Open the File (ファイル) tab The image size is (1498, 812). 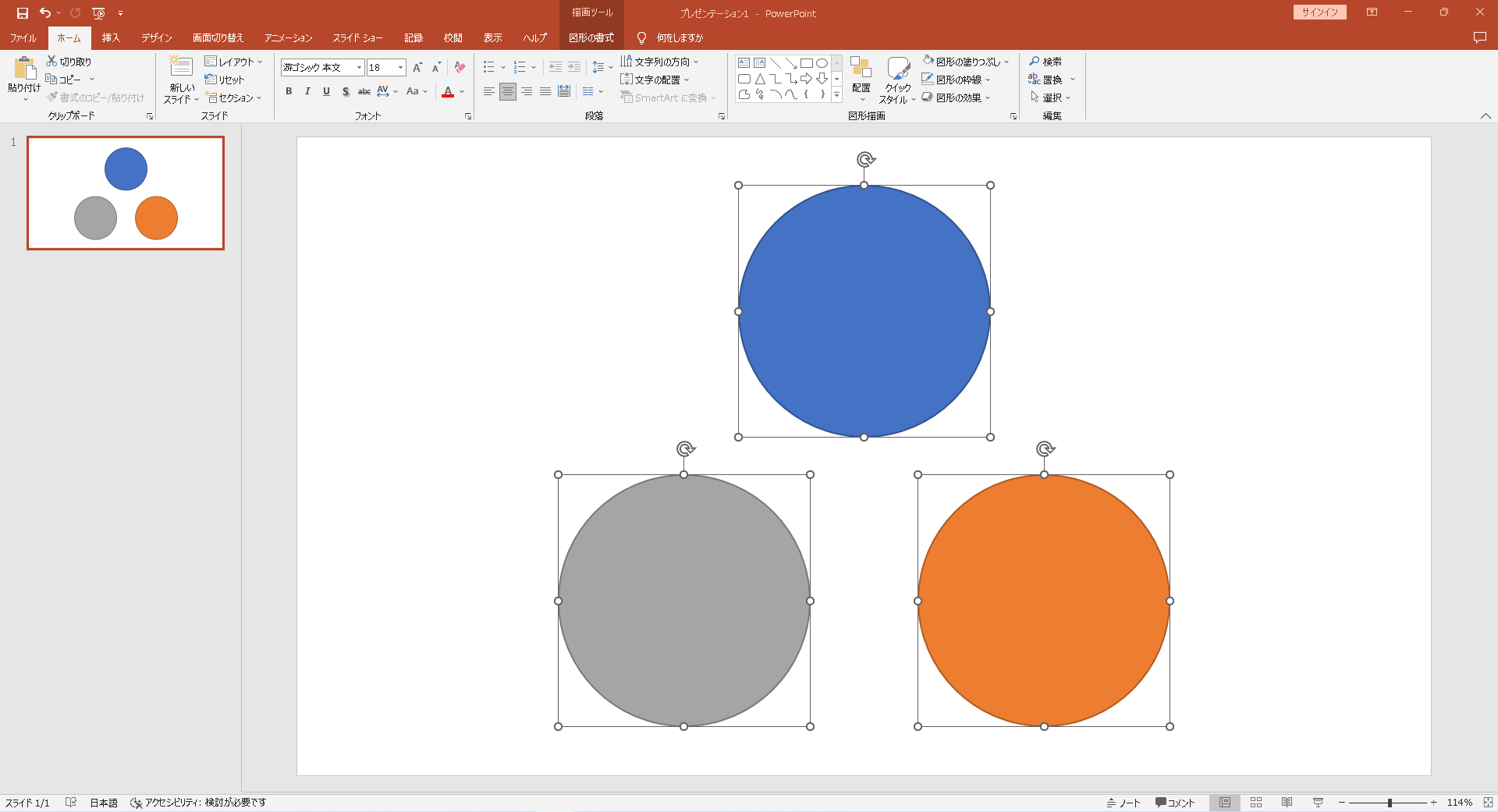23,37
